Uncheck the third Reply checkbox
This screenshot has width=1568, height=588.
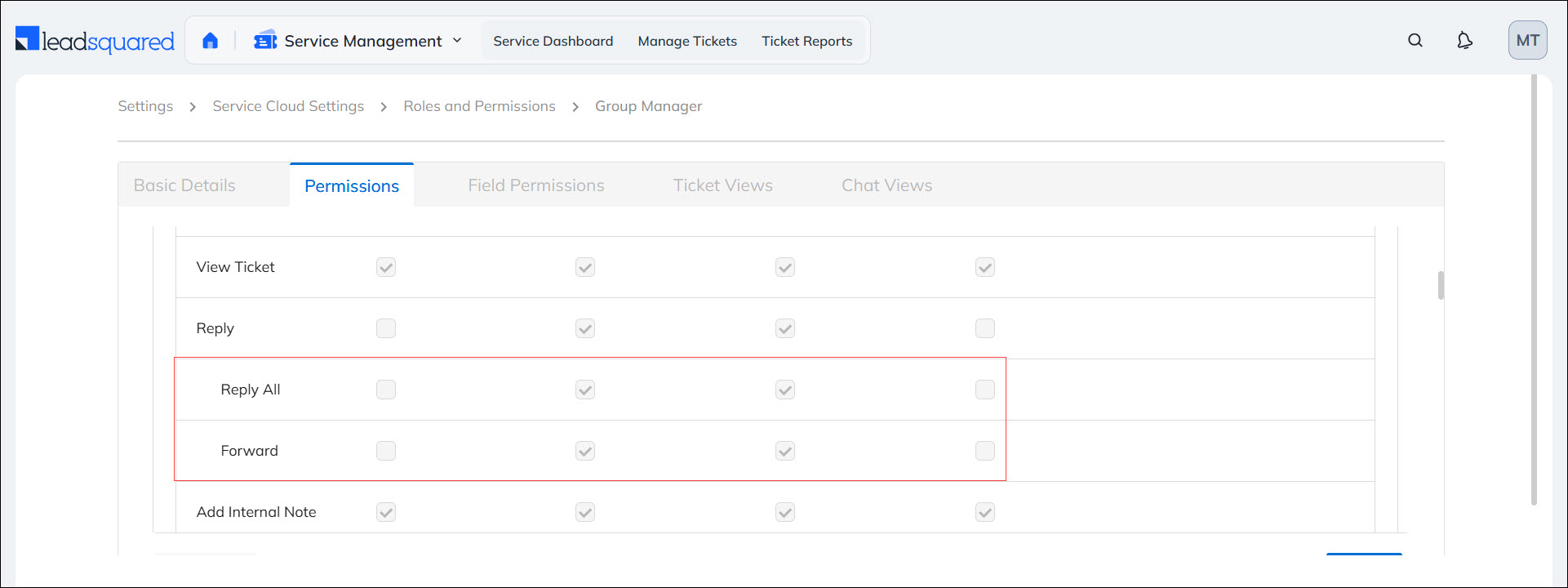click(785, 328)
